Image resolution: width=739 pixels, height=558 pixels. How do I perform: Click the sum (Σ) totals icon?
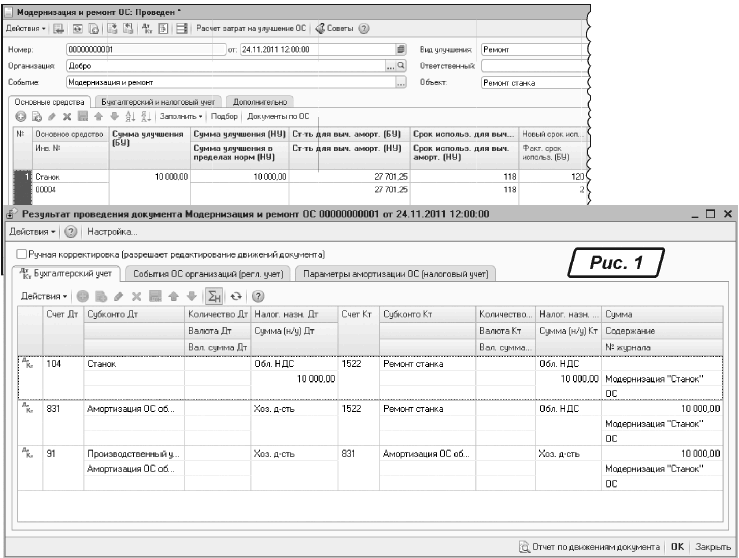212,297
